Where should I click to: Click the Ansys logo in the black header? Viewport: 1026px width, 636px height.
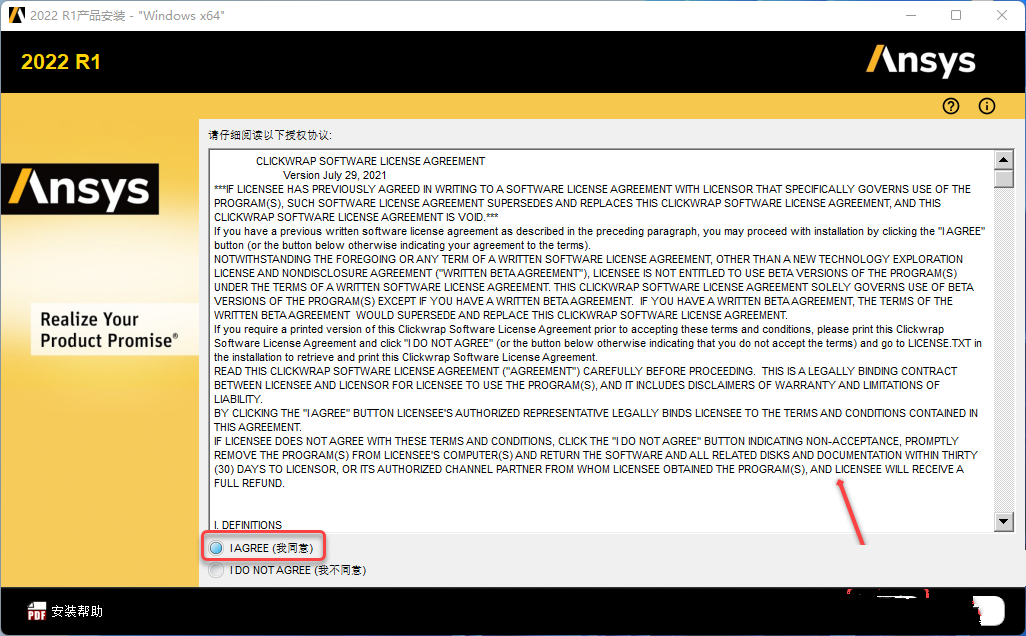coord(921,62)
